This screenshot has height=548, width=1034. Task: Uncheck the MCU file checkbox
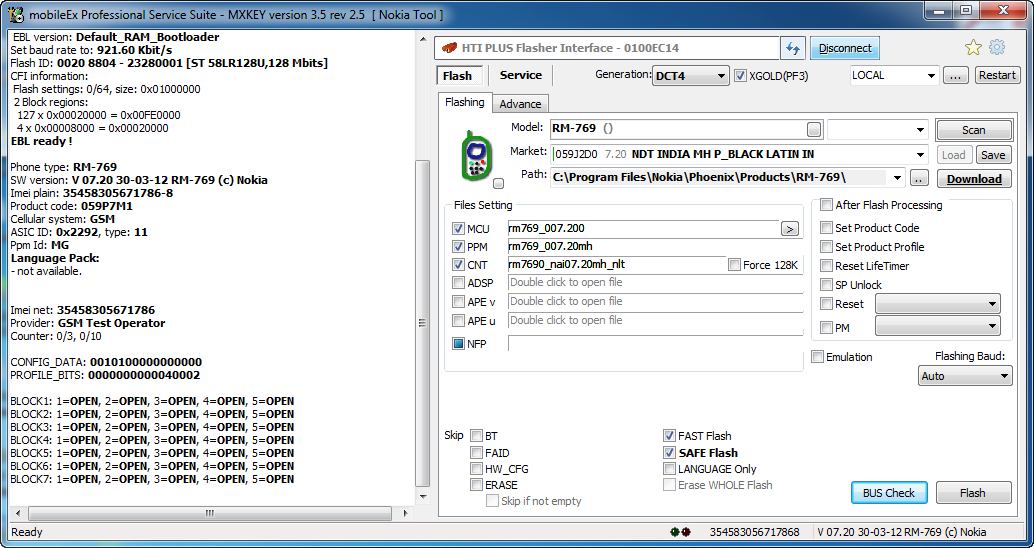(x=458, y=229)
